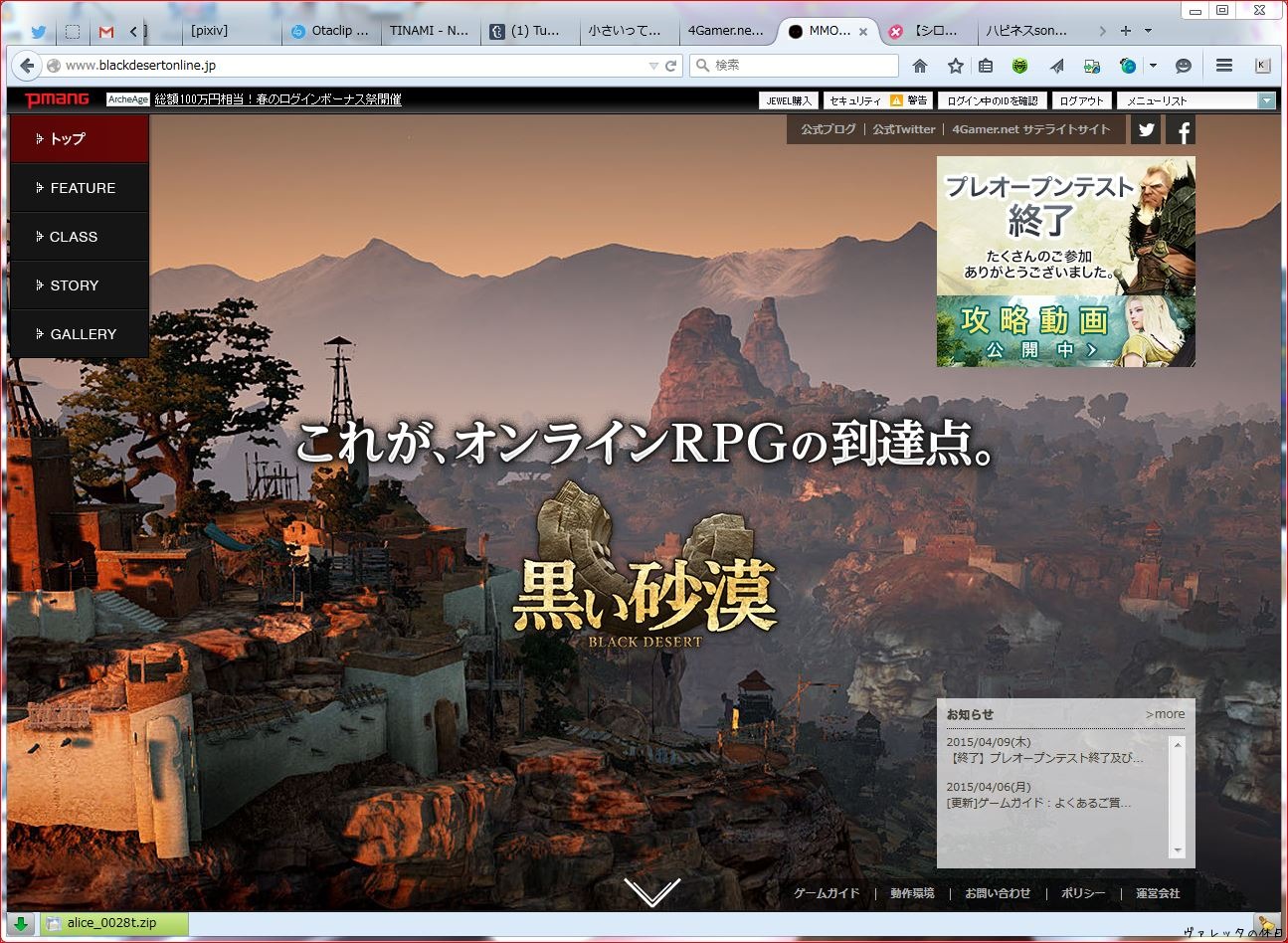The image size is (1288, 943).
Task: Open the pinned Gmail tab
Action: 106,31
